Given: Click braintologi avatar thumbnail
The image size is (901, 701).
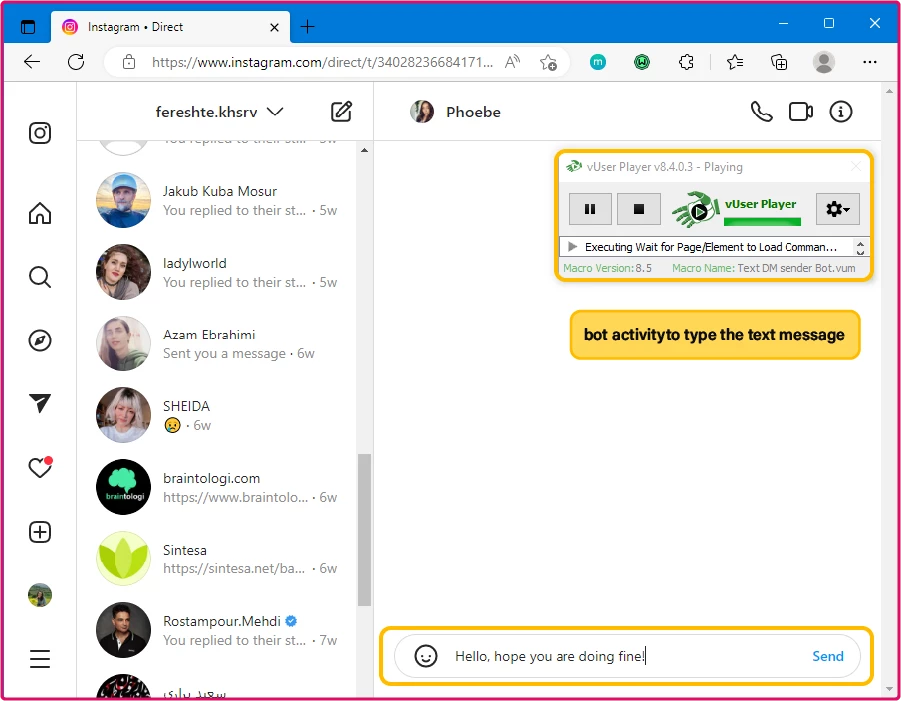Looking at the screenshot, I should click(x=123, y=487).
